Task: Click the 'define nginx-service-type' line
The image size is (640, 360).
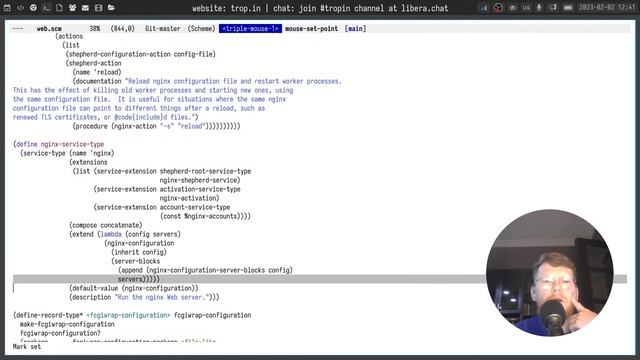Action: (59, 144)
